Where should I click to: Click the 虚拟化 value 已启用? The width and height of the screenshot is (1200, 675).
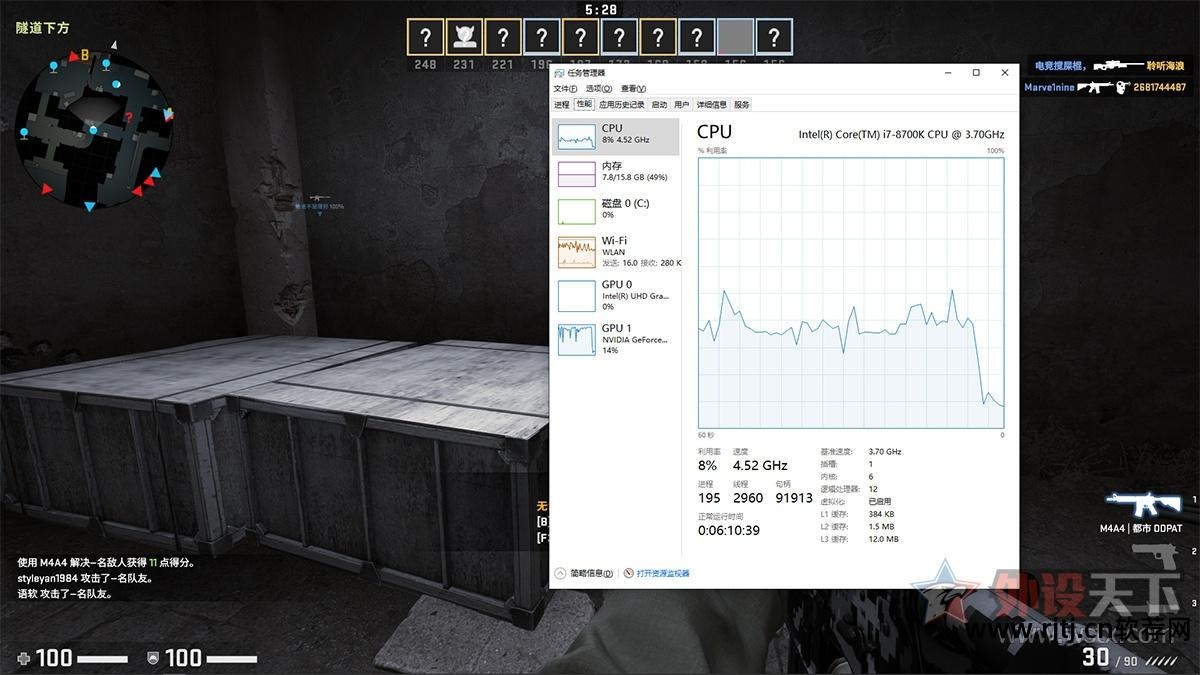tap(880, 502)
